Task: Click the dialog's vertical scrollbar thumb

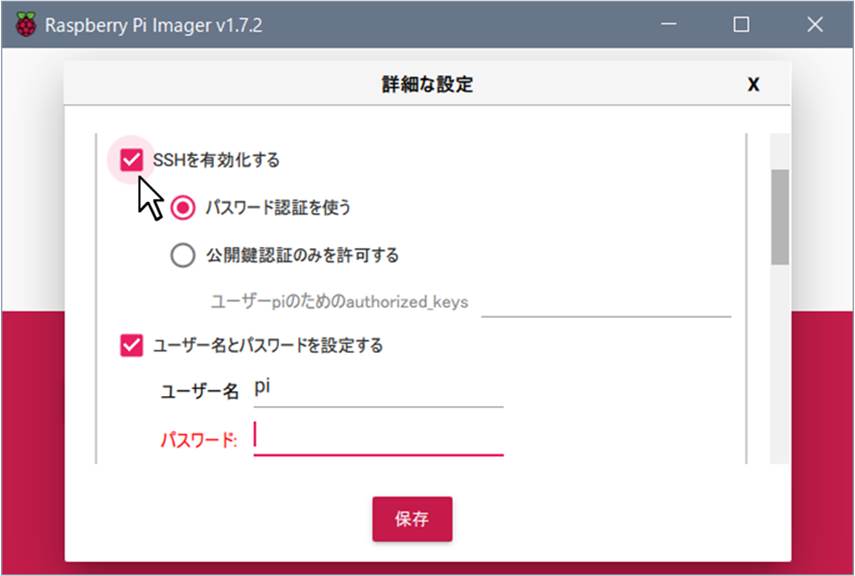Action: point(780,217)
